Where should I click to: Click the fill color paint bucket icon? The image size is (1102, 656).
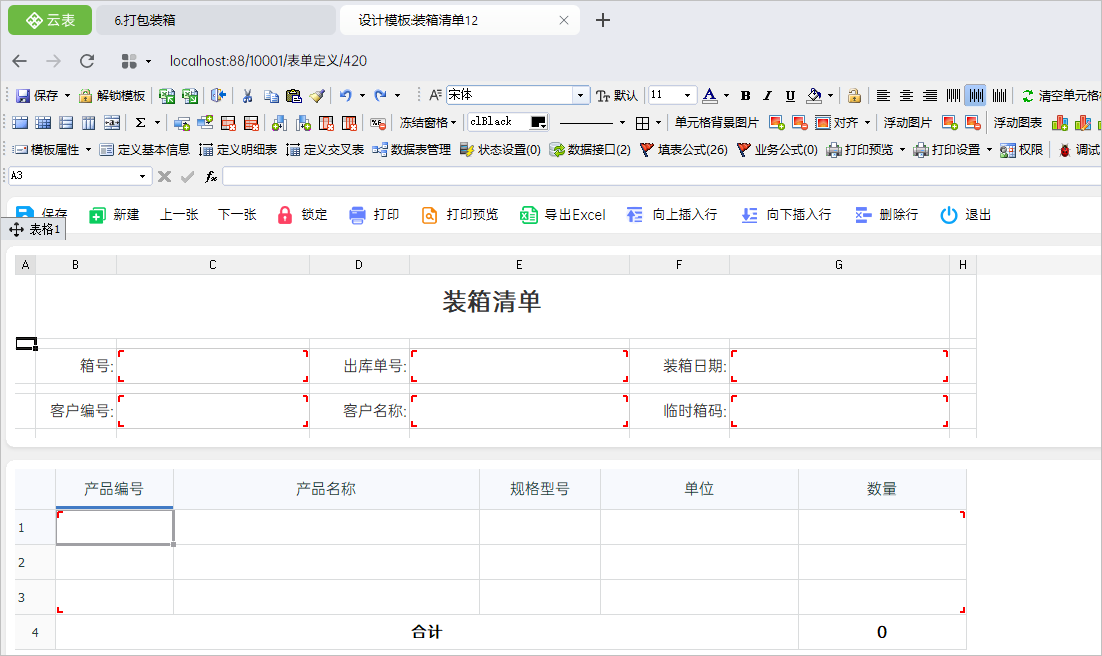click(814, 96)
